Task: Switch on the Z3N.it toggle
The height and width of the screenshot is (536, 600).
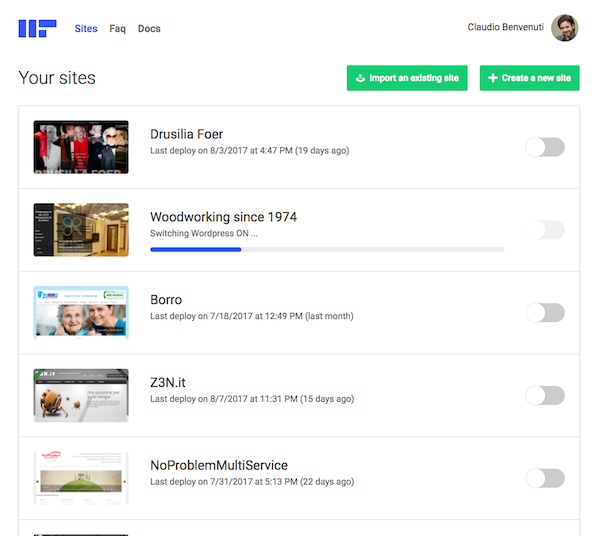Action: coord(545,396)
